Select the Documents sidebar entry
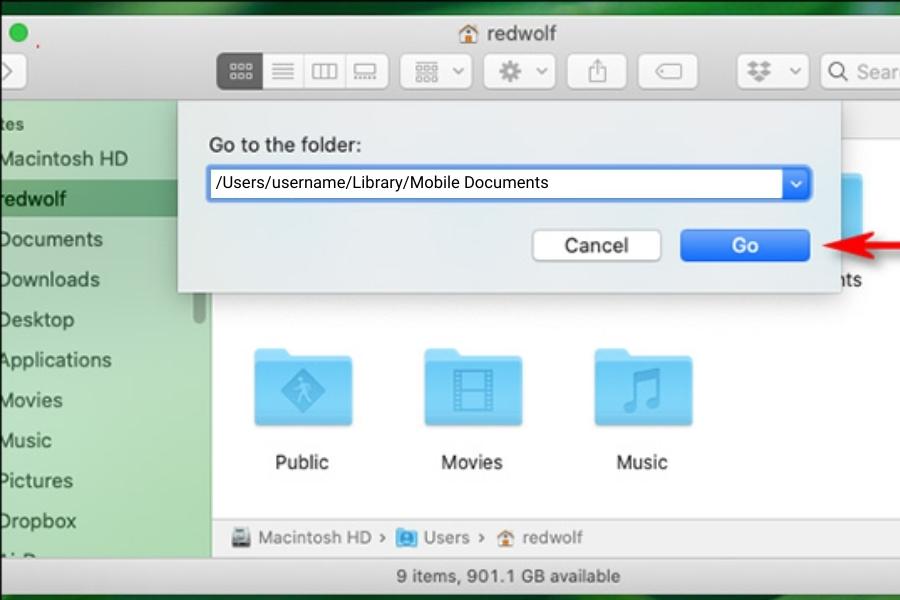 52,239
